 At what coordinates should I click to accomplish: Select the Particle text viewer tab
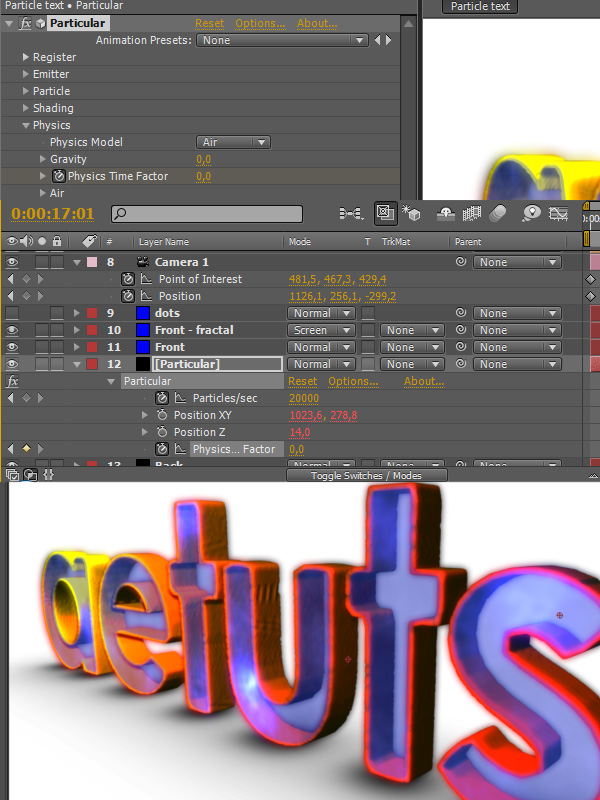point(480,6)
